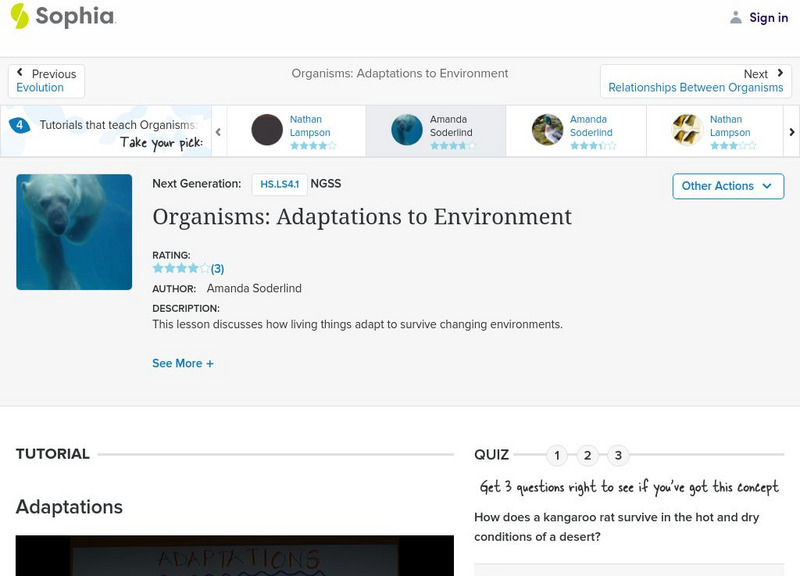This screenshot has width=800, height=576.
Task: Play the Adaptations tutorial video
Action: pos(234,555)
